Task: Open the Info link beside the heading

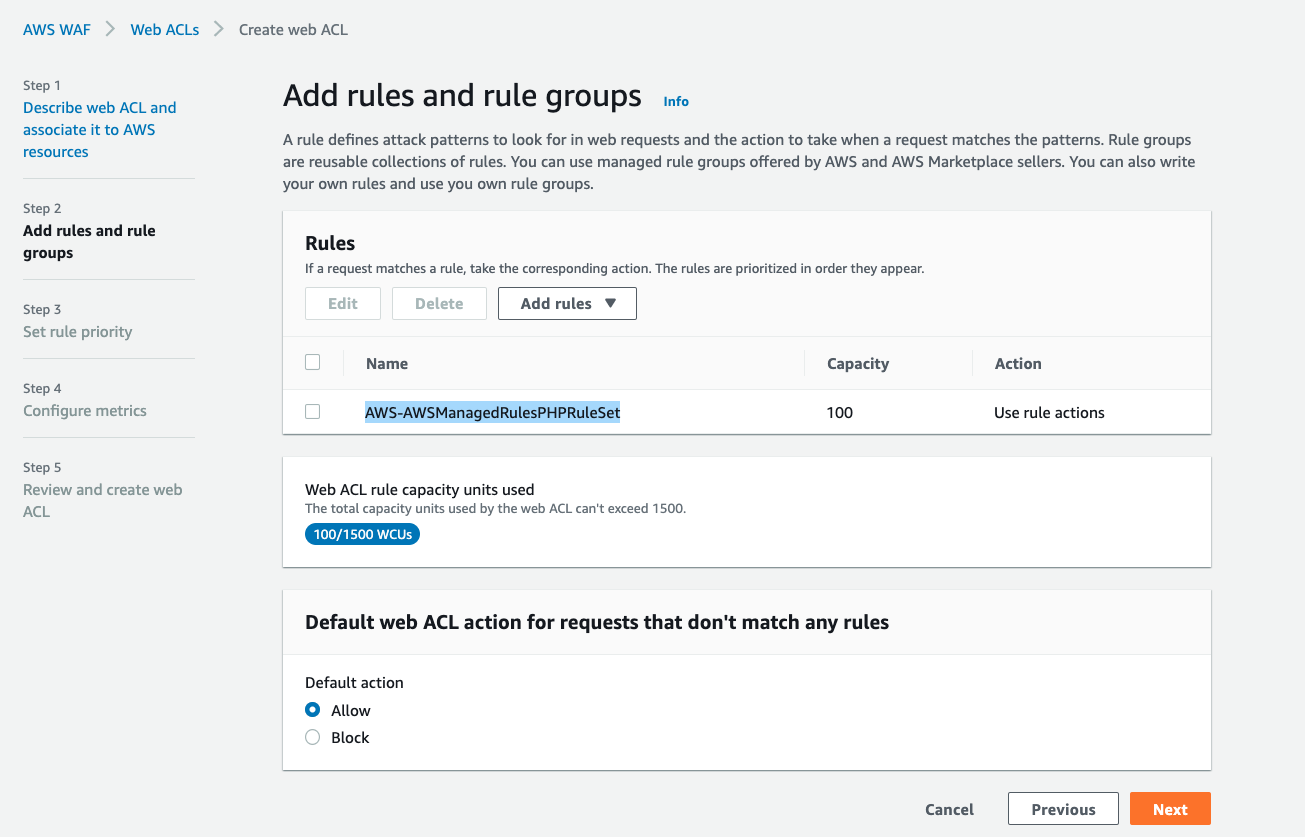Action: tap(676, 101)
